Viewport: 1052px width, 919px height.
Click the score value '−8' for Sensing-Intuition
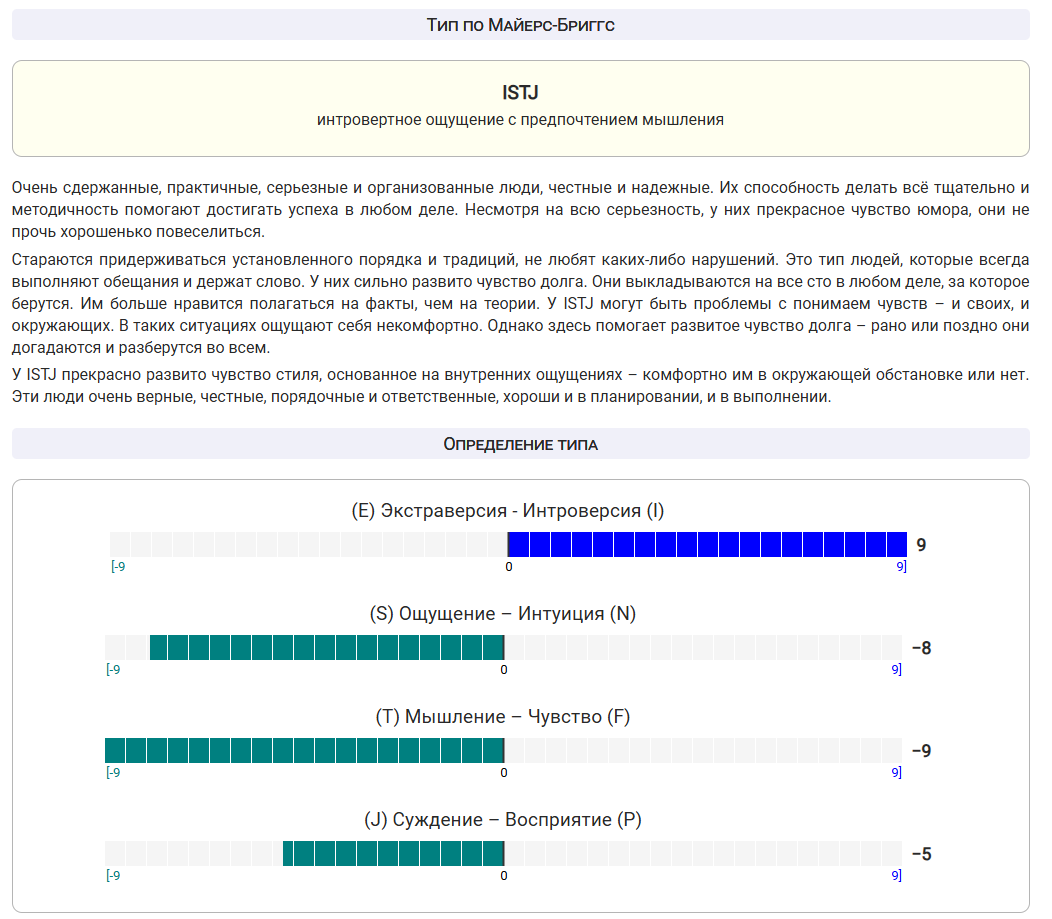click(x=921, y=648)
